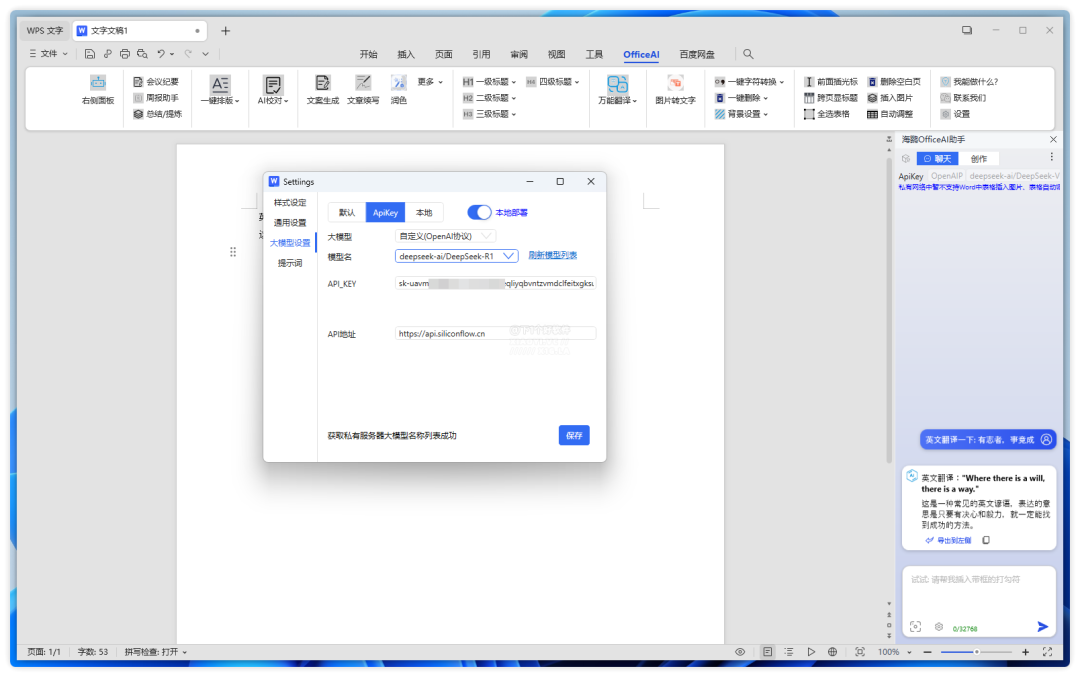Click 前面插光标 tool
This screenshot has width=1080, height=677.
click(x=831, y=81)
